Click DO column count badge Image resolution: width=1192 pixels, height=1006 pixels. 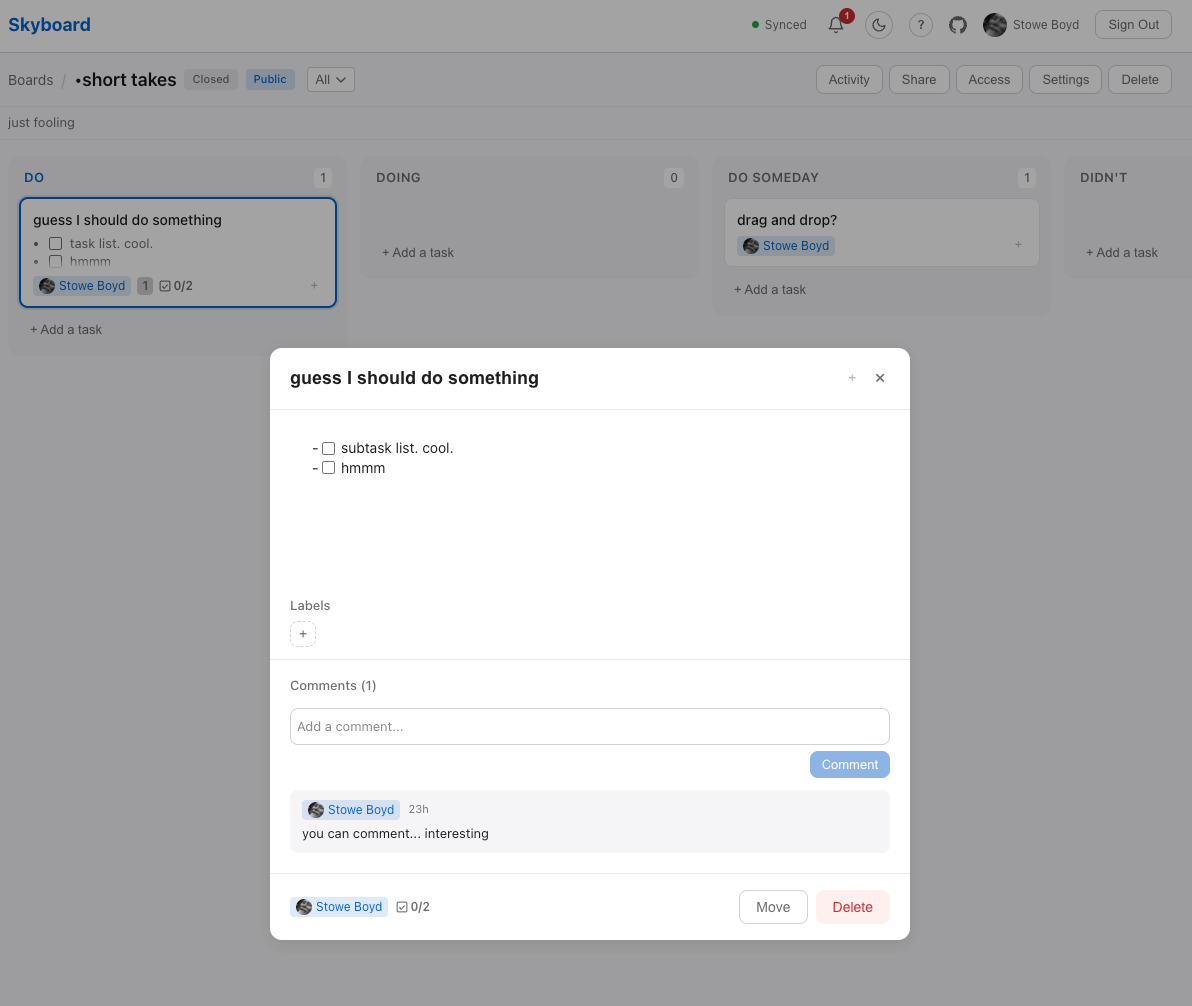[x=323, y=178]
